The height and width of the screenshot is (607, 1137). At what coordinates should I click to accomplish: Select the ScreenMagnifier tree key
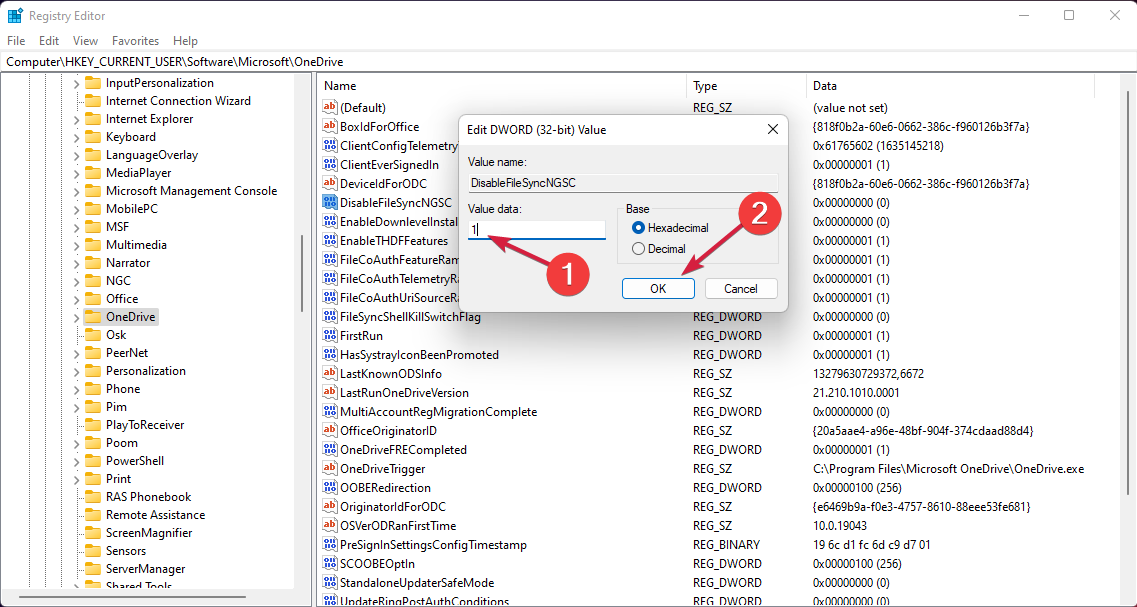149,533
